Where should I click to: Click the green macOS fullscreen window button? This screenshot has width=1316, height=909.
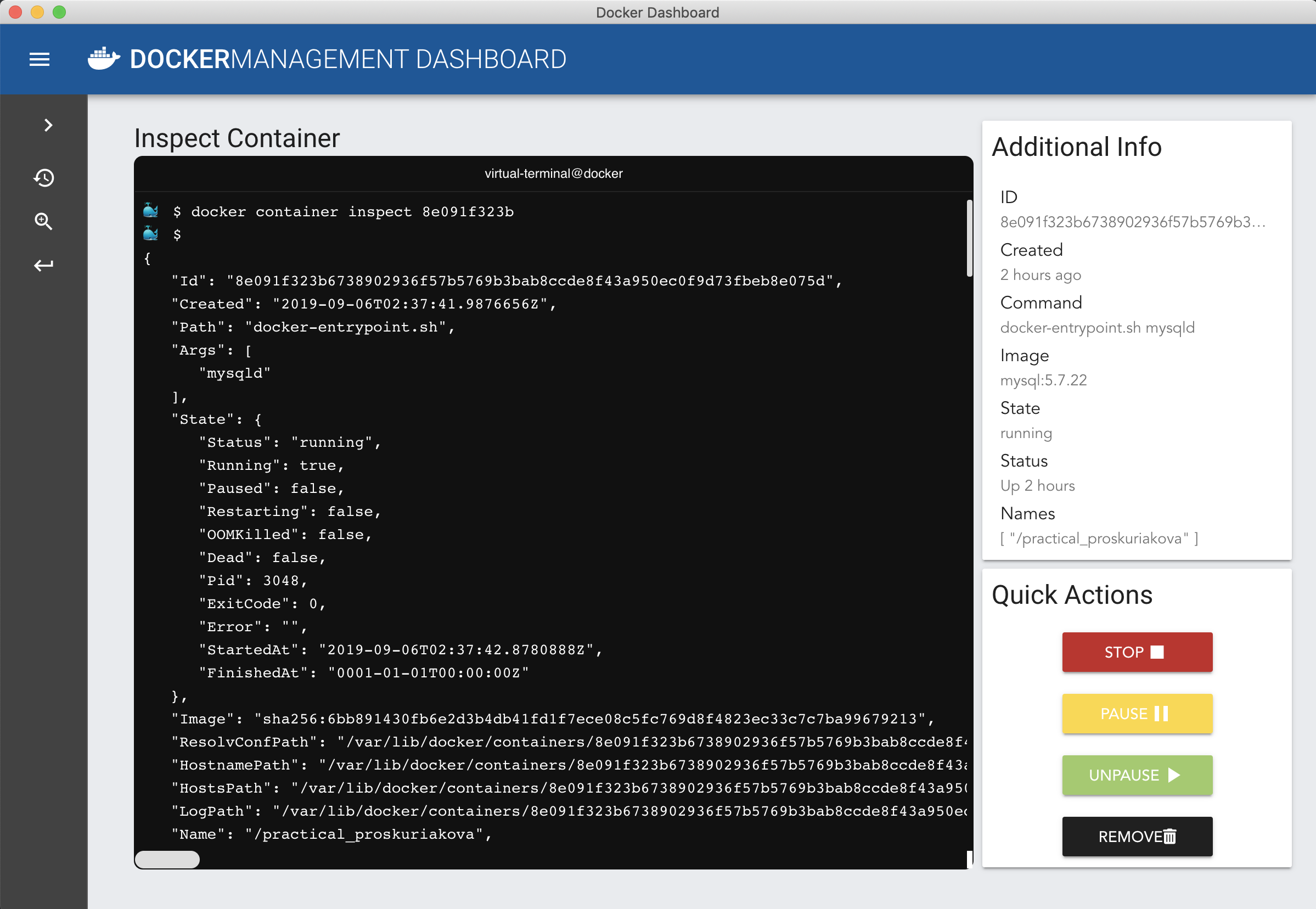[x=59, y=12]
